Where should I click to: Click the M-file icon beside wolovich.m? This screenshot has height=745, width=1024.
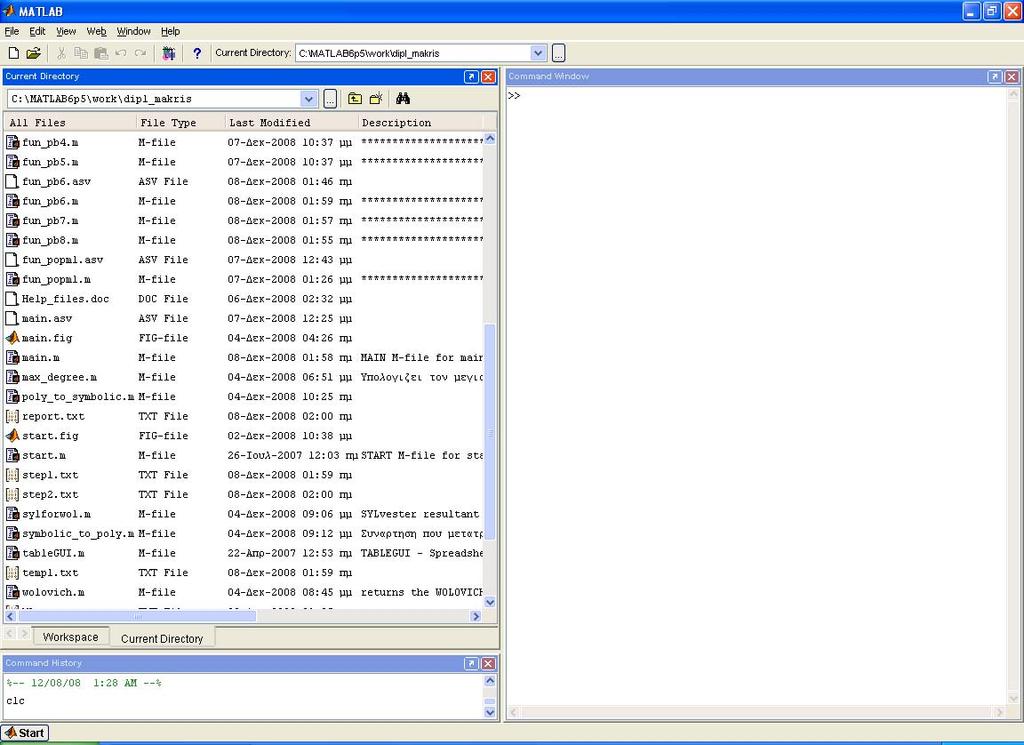tap(12, 592)
